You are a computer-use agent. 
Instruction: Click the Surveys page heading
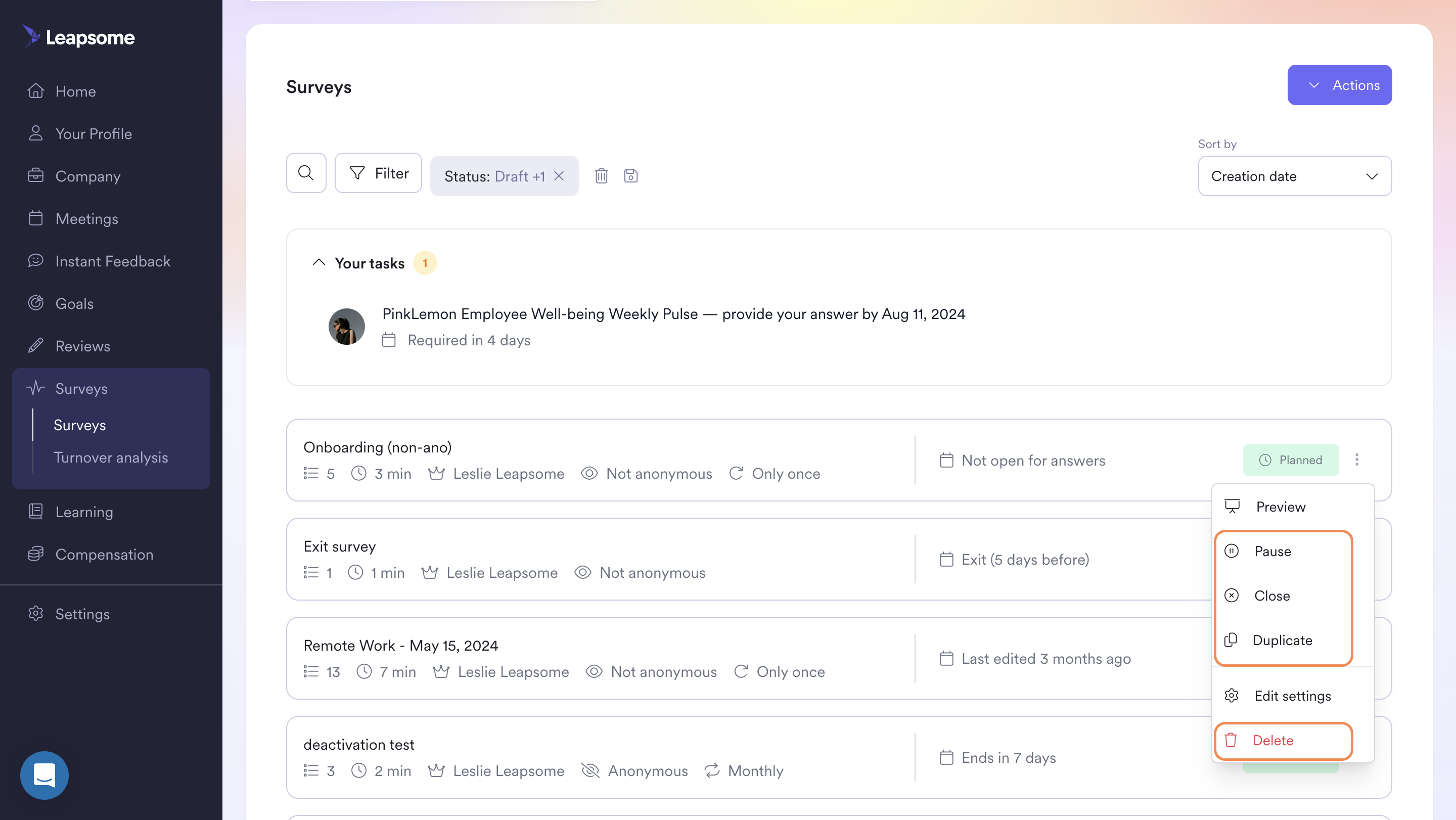point(319,86)
